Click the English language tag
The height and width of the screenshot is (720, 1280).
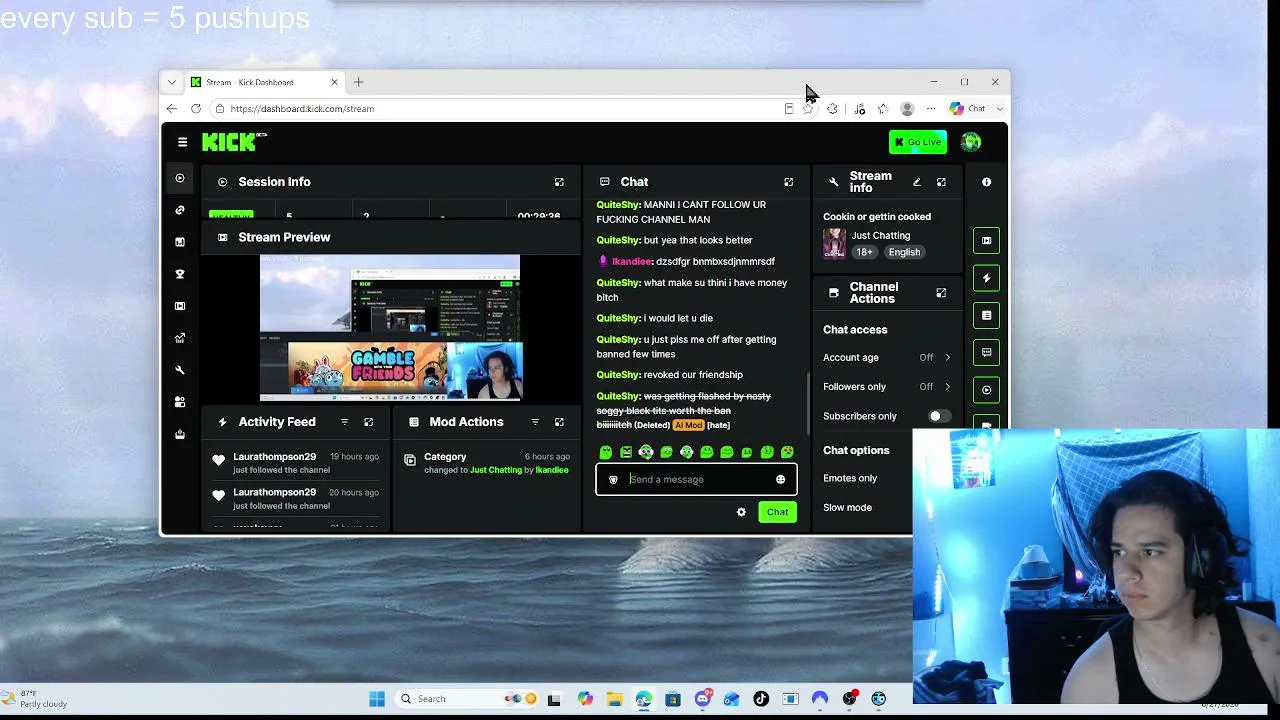(x=904, y=252)
